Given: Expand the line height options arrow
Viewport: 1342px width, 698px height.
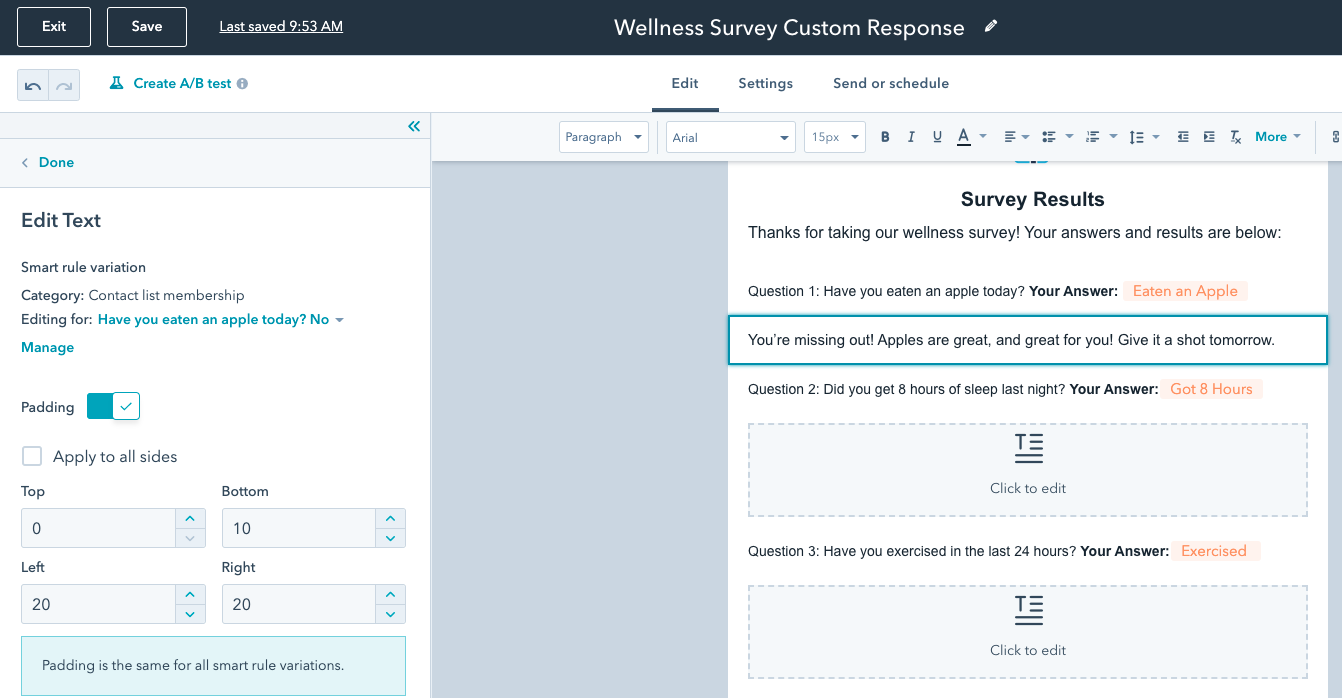Looking at the screenshot, I should 1156,137.
